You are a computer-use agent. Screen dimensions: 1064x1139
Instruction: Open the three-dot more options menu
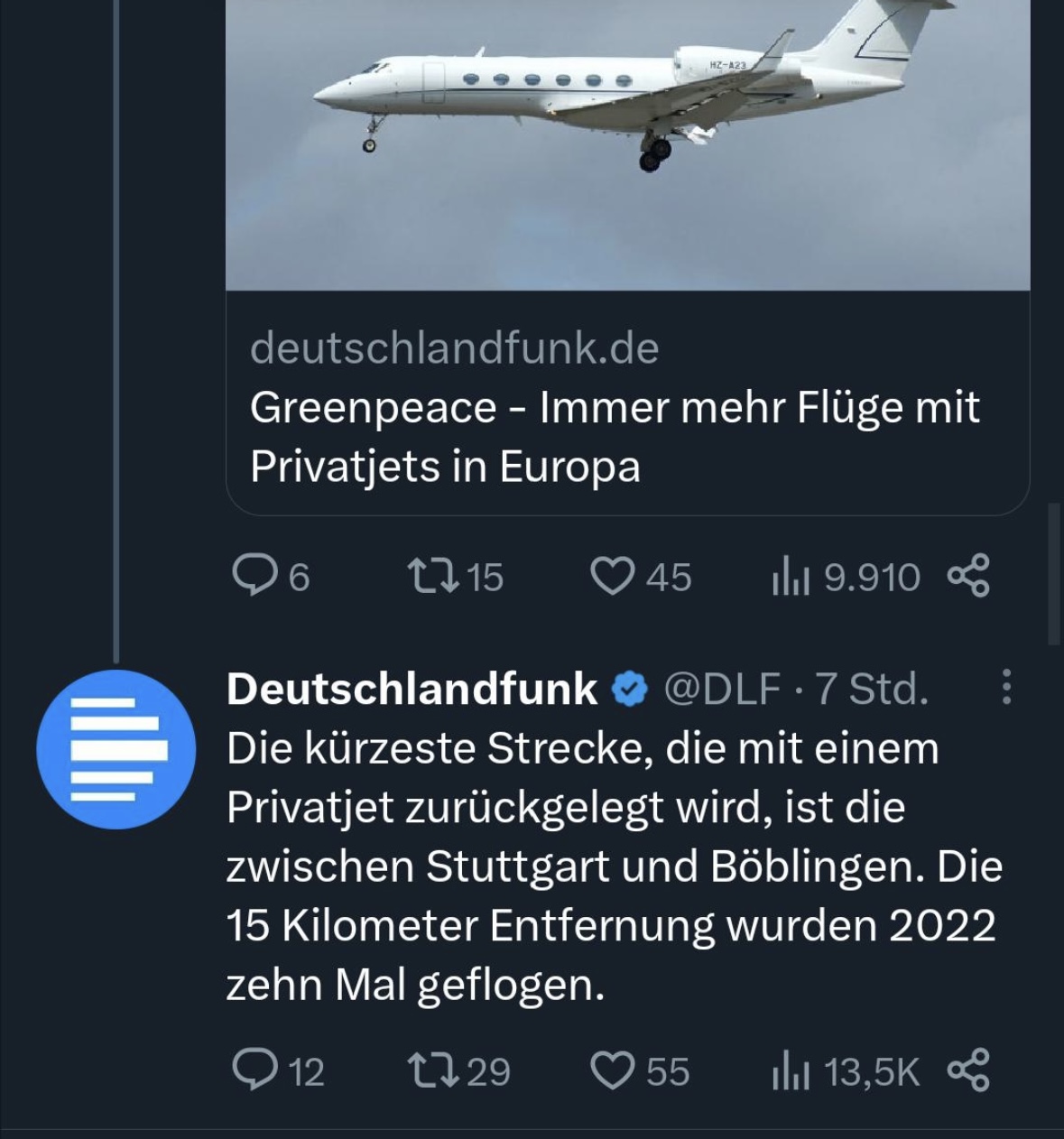1006,688
